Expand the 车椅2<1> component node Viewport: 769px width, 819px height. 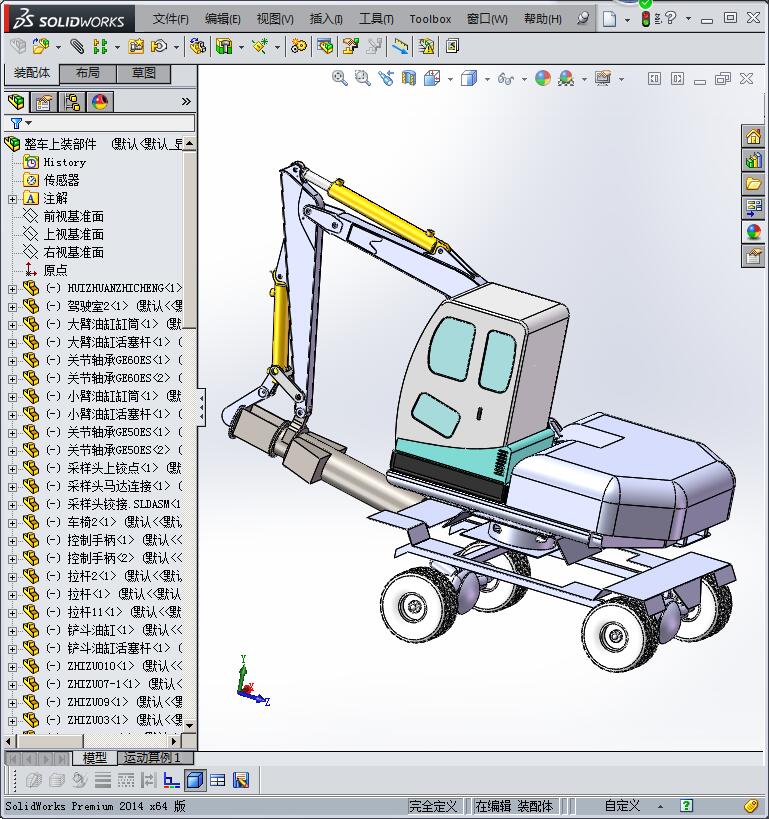[12, 523]
